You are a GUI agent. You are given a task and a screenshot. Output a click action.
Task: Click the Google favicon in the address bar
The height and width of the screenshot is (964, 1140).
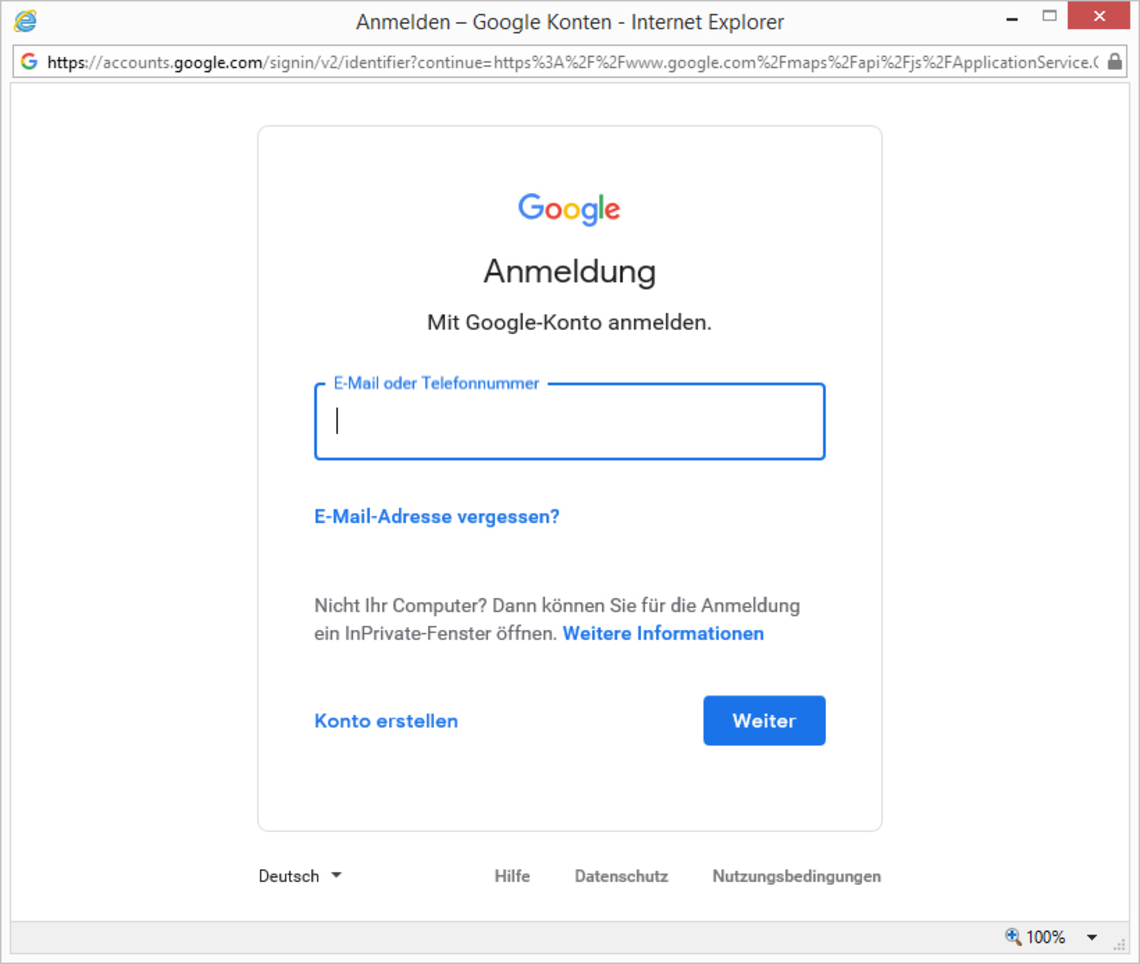coord(29,62)
